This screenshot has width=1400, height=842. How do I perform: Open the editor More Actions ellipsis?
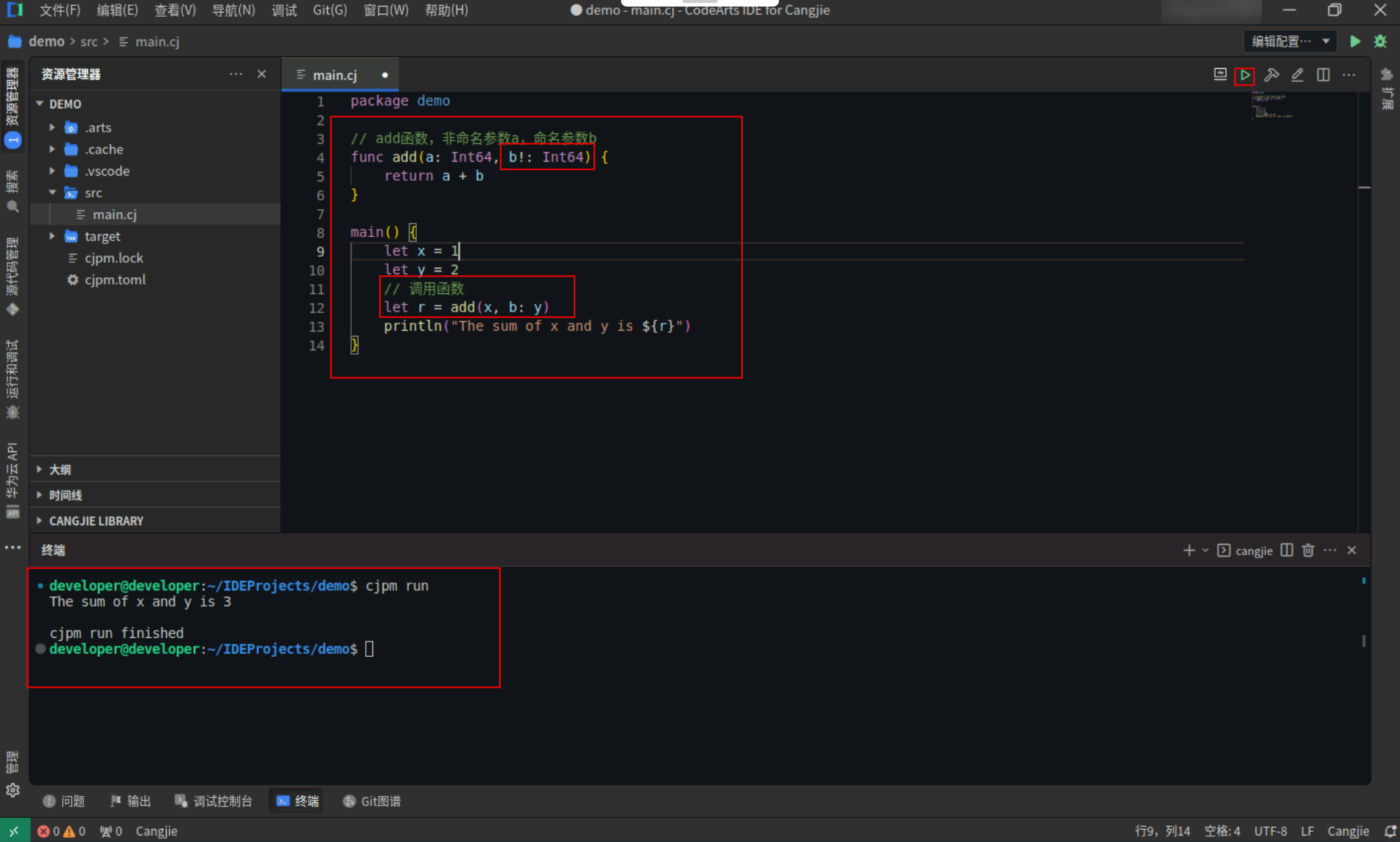click(1349, 75)
